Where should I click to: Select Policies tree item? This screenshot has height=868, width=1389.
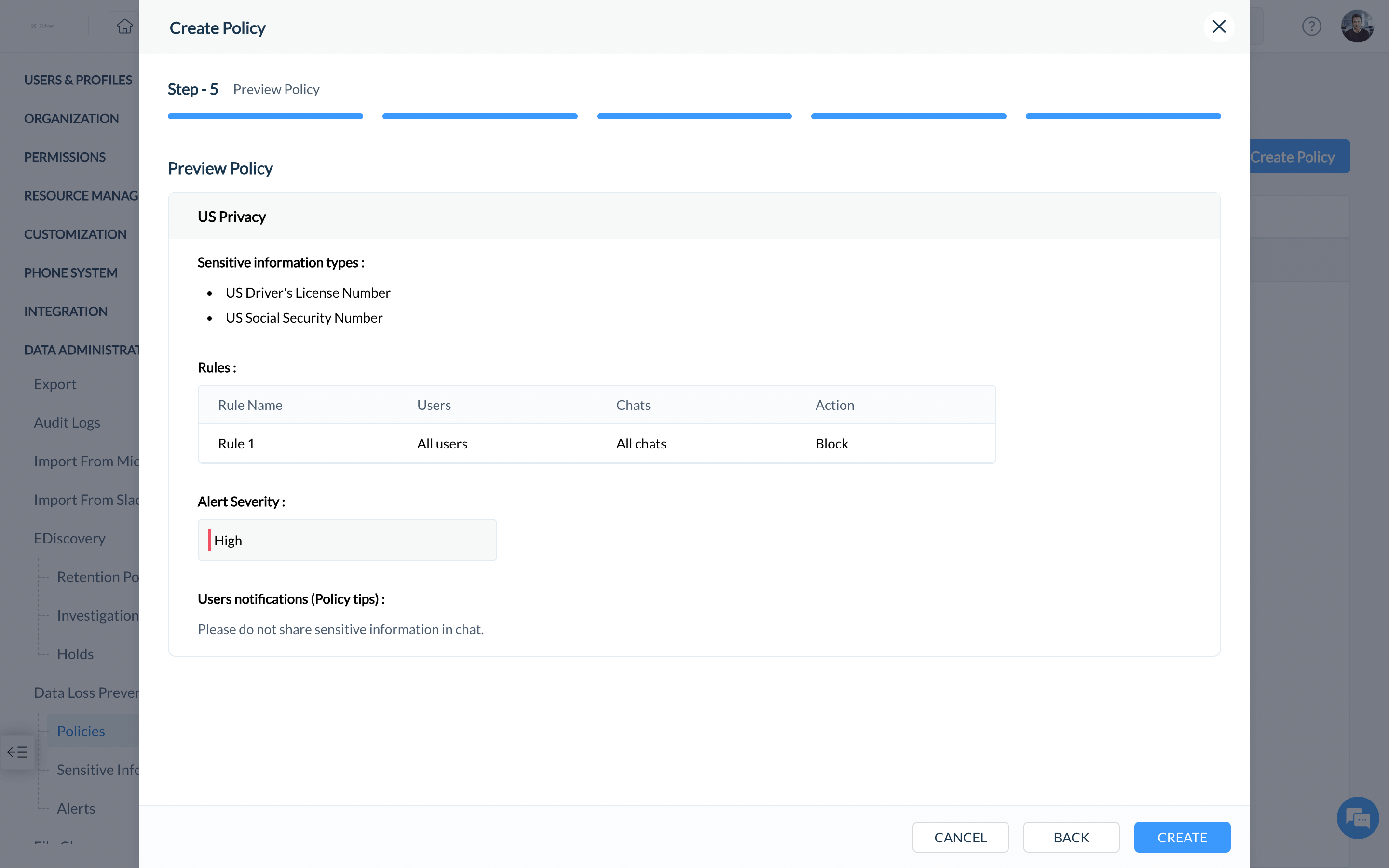click(81, 731)
